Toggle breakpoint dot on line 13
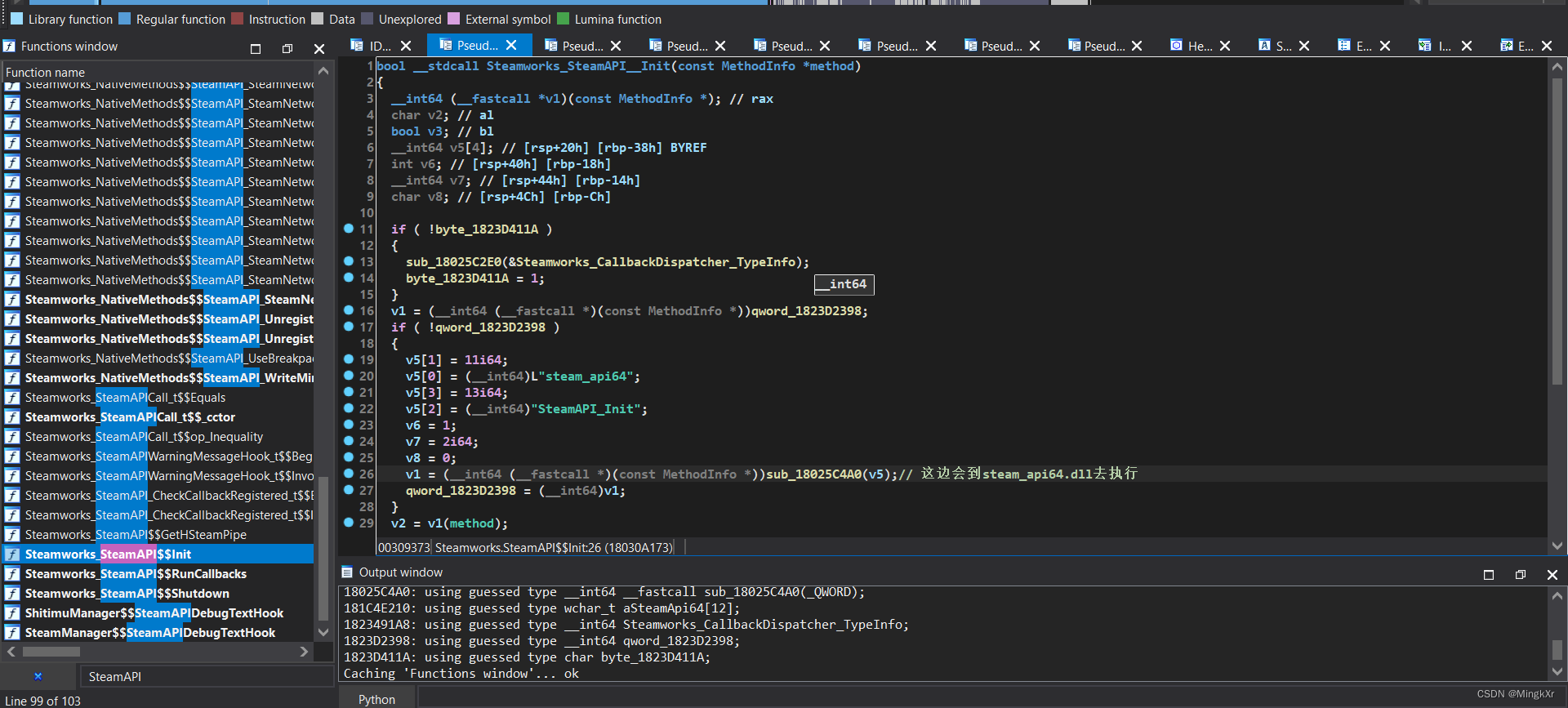Screen dimensions: 1568x708 click(349, 261)
